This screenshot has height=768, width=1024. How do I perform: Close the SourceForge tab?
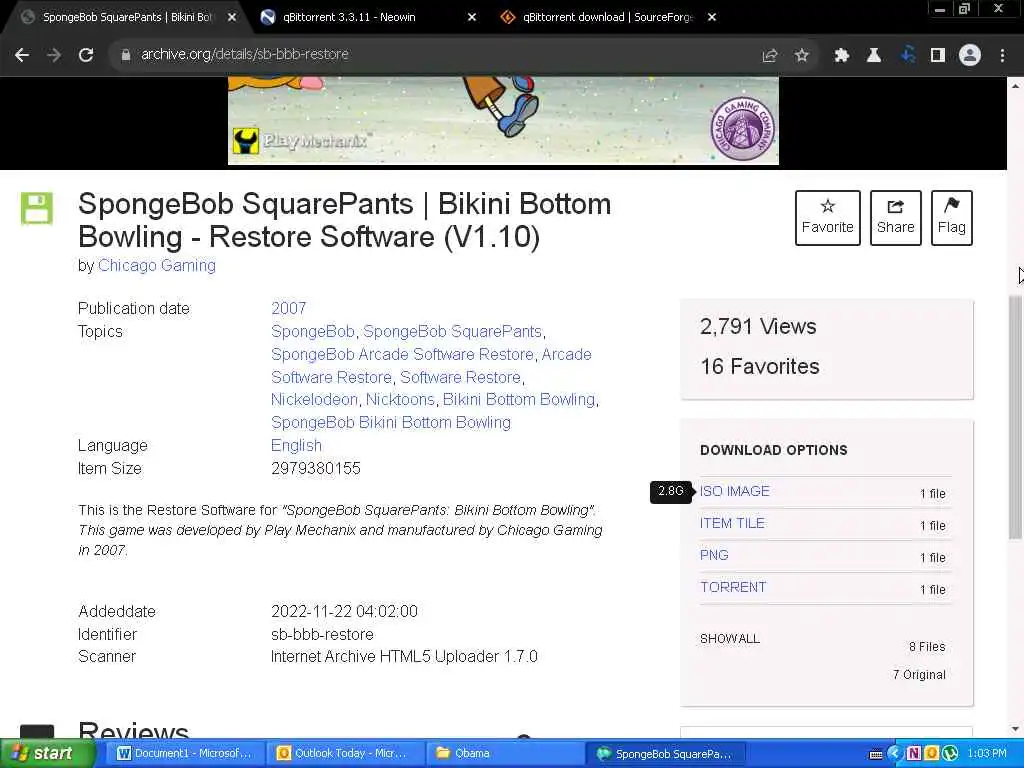[x=712, y=18]
